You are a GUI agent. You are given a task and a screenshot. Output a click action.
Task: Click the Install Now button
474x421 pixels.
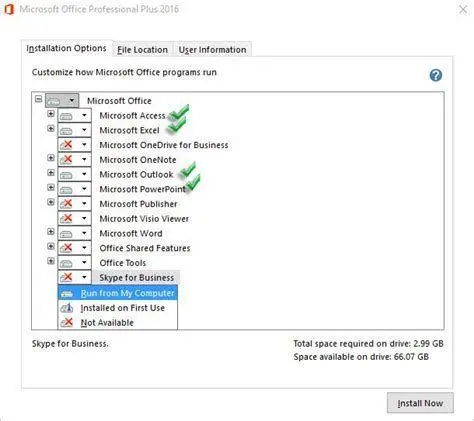tap(420, 403)
